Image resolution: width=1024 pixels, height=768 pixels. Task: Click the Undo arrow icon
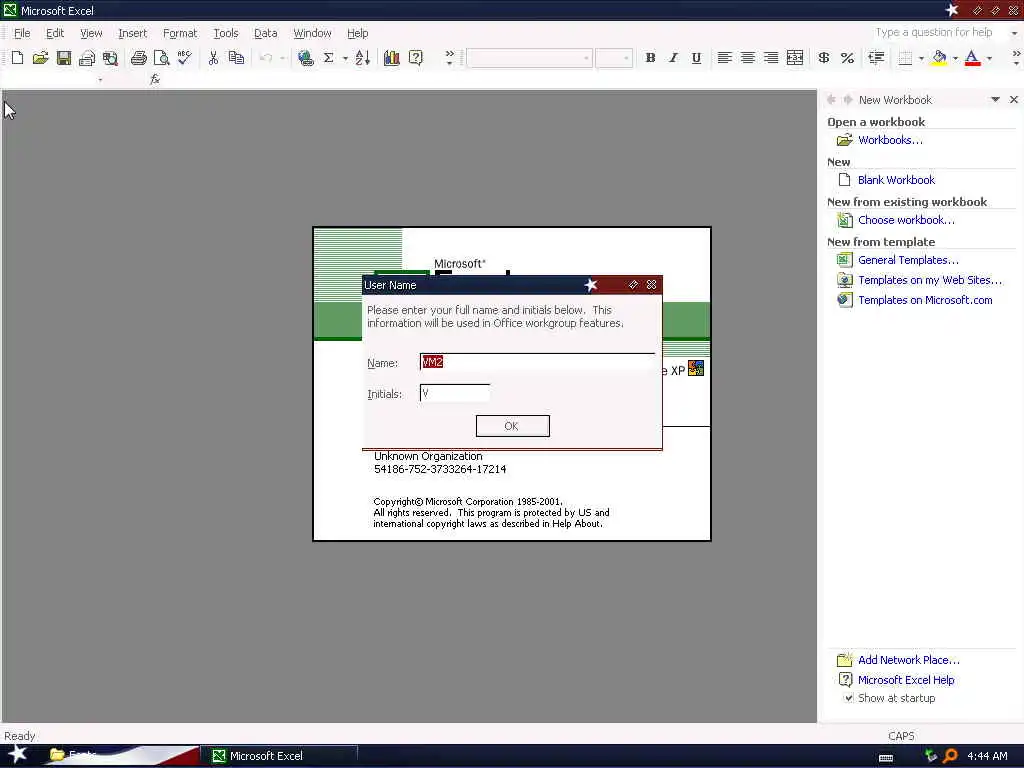[x=266, y=58]
